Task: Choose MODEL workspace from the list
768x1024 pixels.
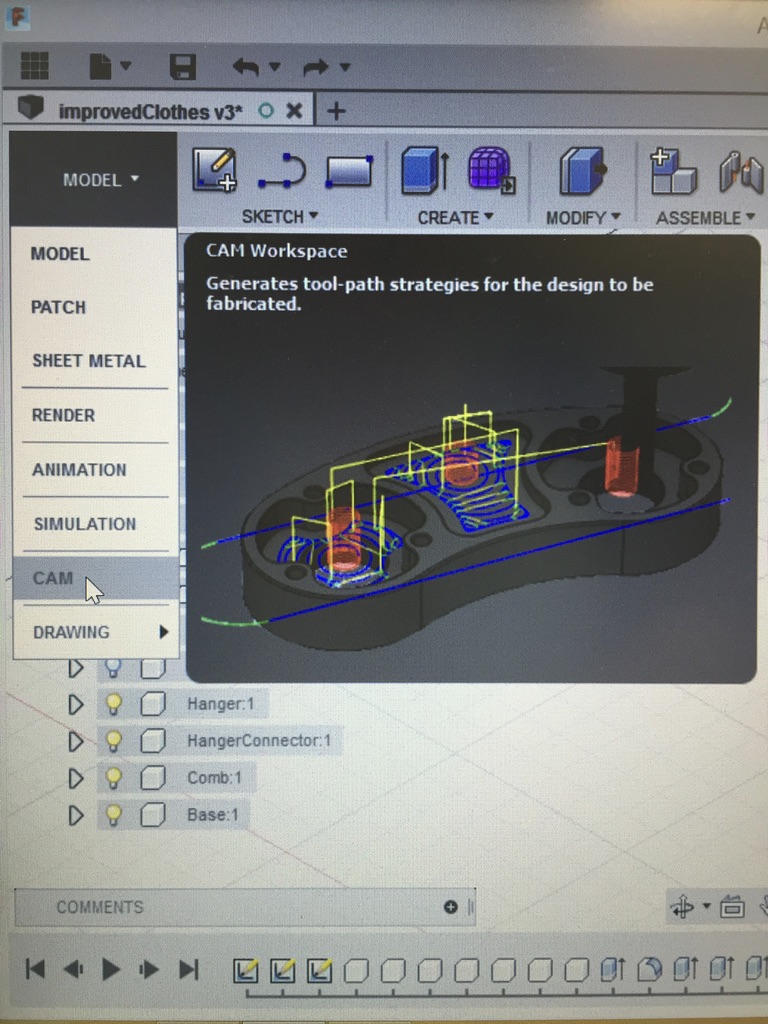Action: coord(60,254)
